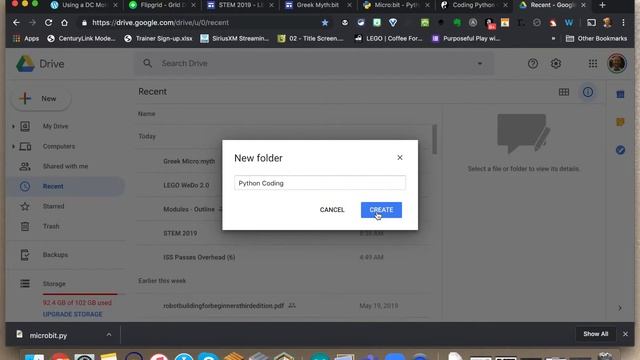Open the Tasks side panel icon
The image size is (640, 360).
620,150
